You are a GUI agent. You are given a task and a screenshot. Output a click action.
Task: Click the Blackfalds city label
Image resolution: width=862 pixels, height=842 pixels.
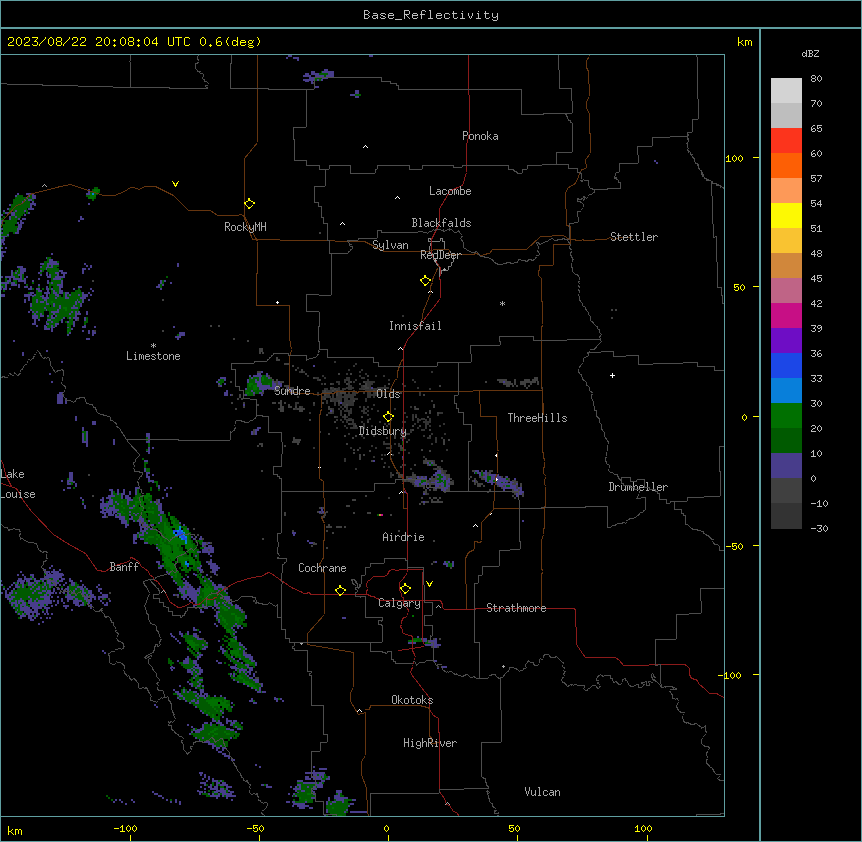[441, 223]
